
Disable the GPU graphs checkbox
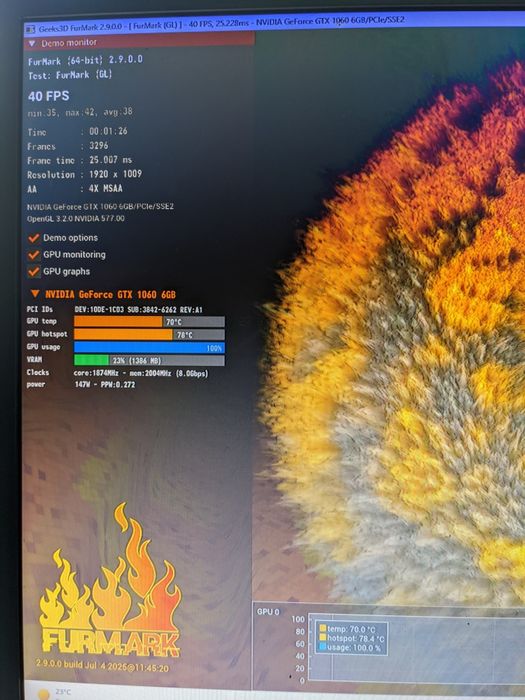pos(34,271)
